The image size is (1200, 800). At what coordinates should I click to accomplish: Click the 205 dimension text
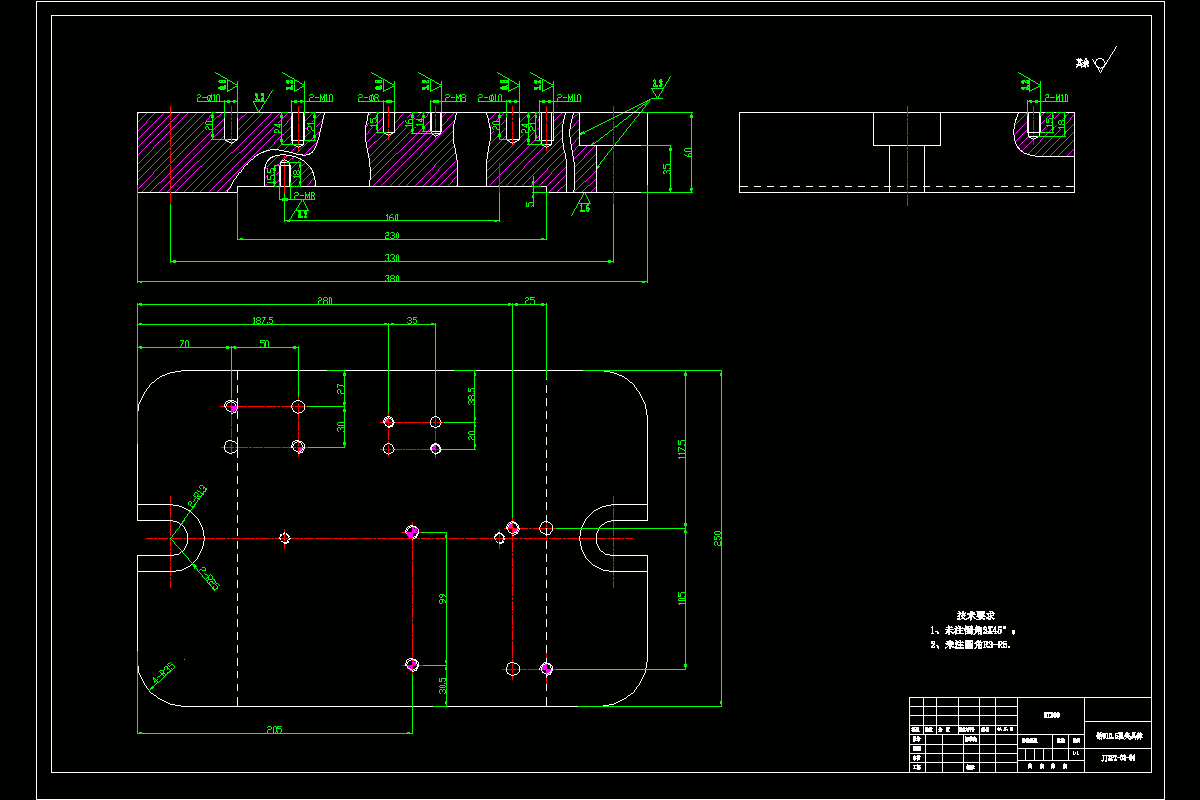pyautogui.click(x=275, y=728)
